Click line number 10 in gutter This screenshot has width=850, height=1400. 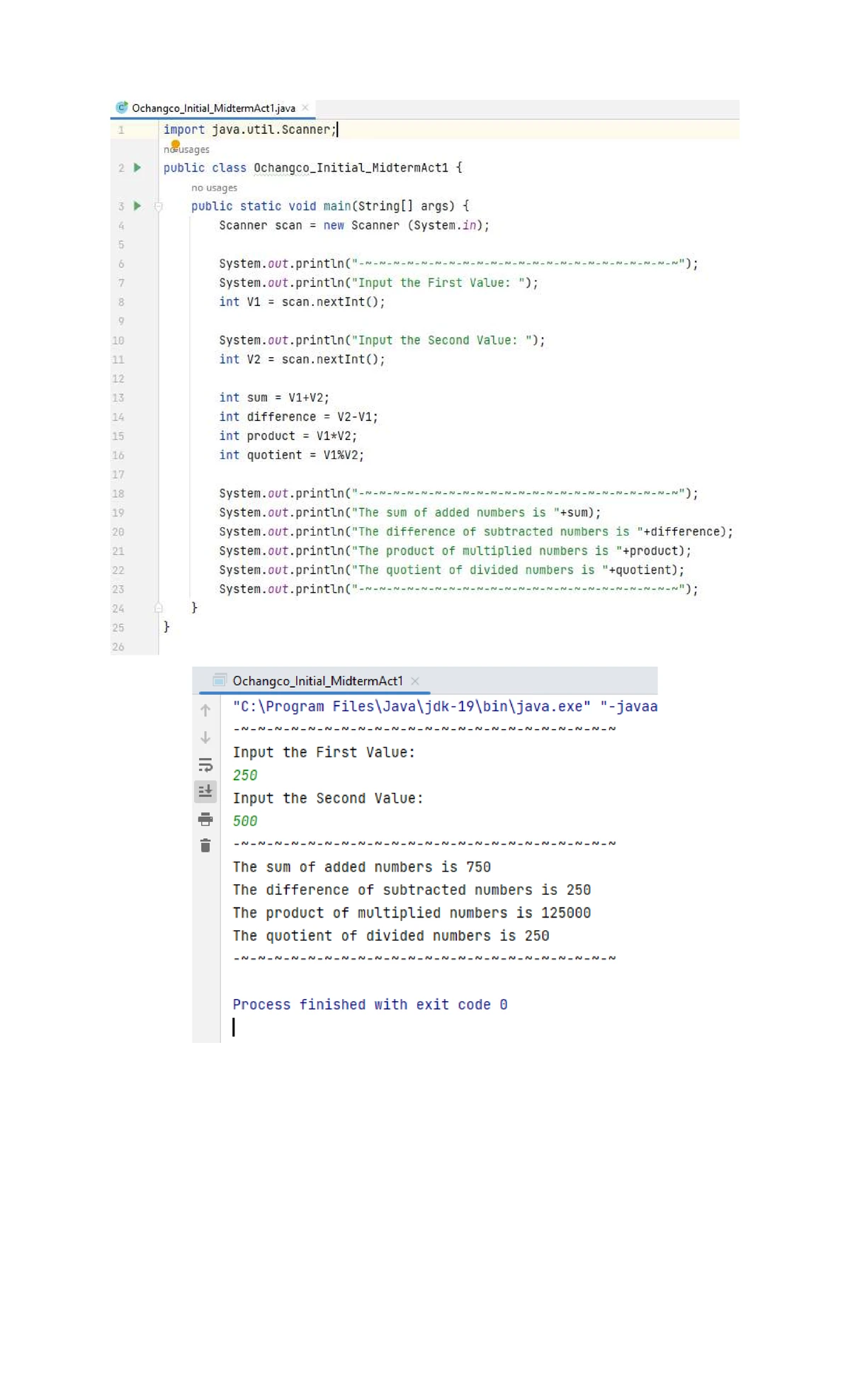pos(118,340)
